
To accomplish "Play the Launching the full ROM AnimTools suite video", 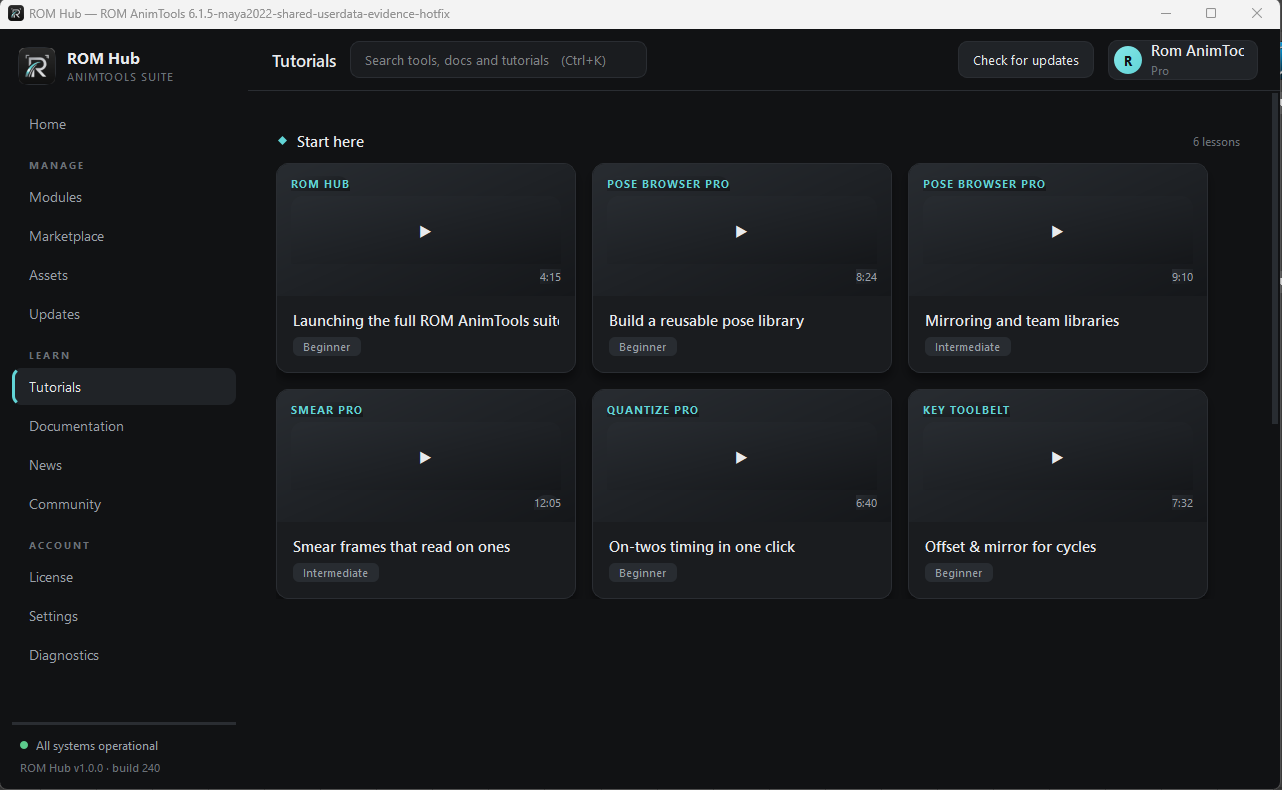I will point(425,231).
